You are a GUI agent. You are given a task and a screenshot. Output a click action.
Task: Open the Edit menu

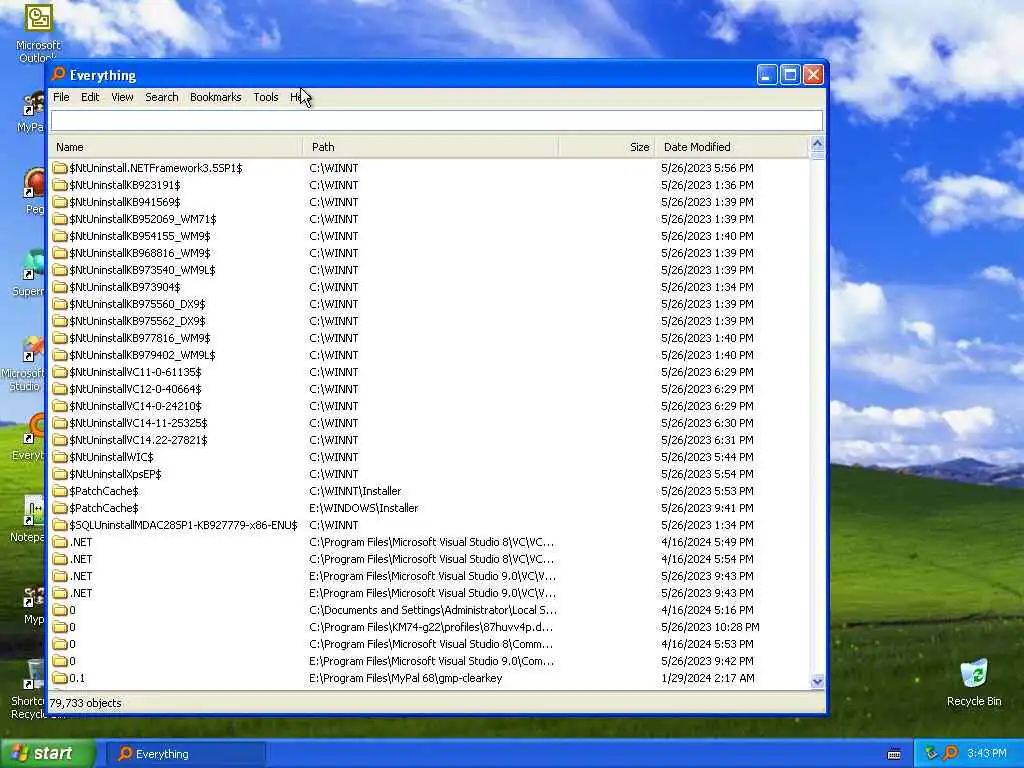90,97
